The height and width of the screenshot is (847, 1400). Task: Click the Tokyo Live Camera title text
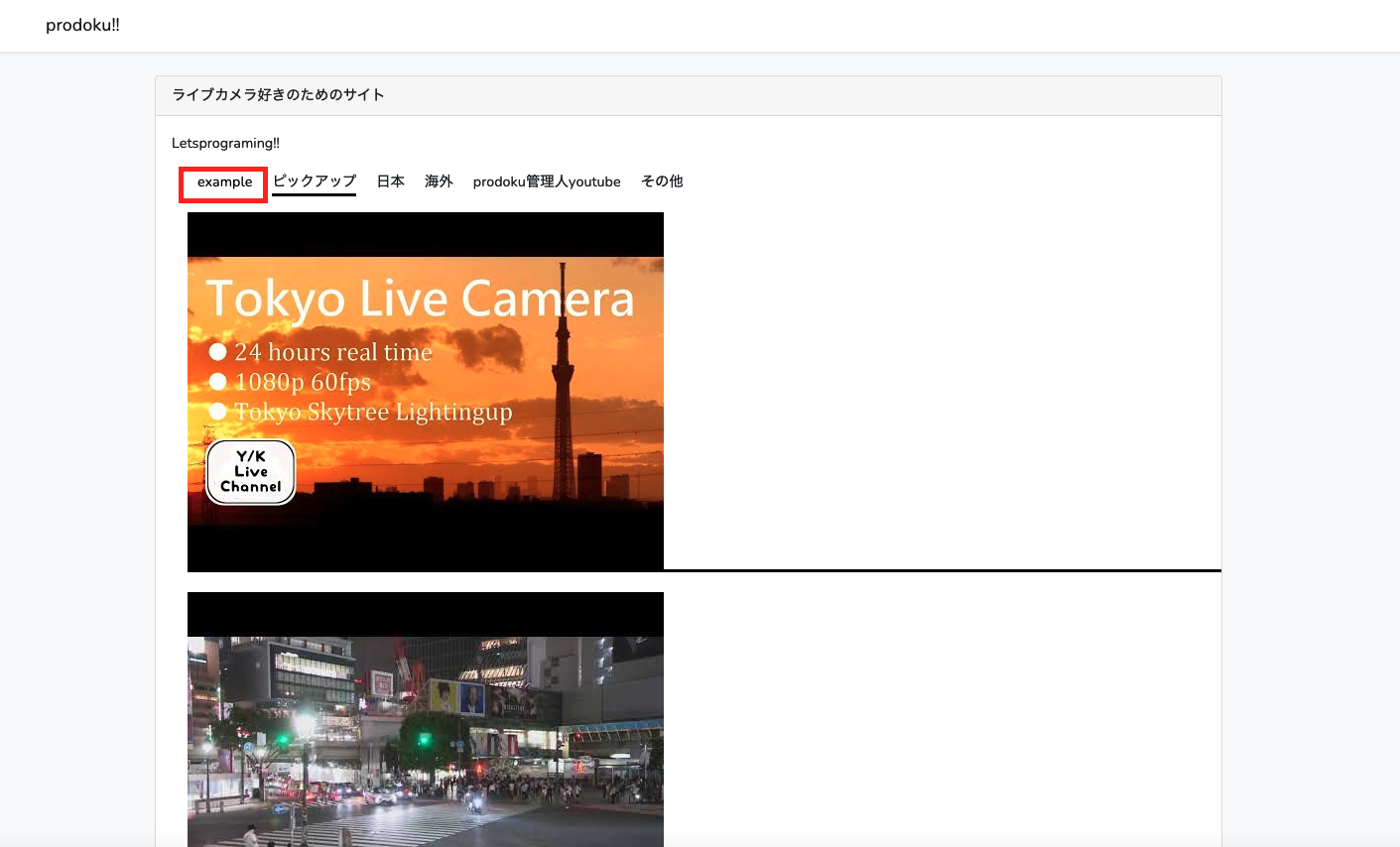coord(421,300)
